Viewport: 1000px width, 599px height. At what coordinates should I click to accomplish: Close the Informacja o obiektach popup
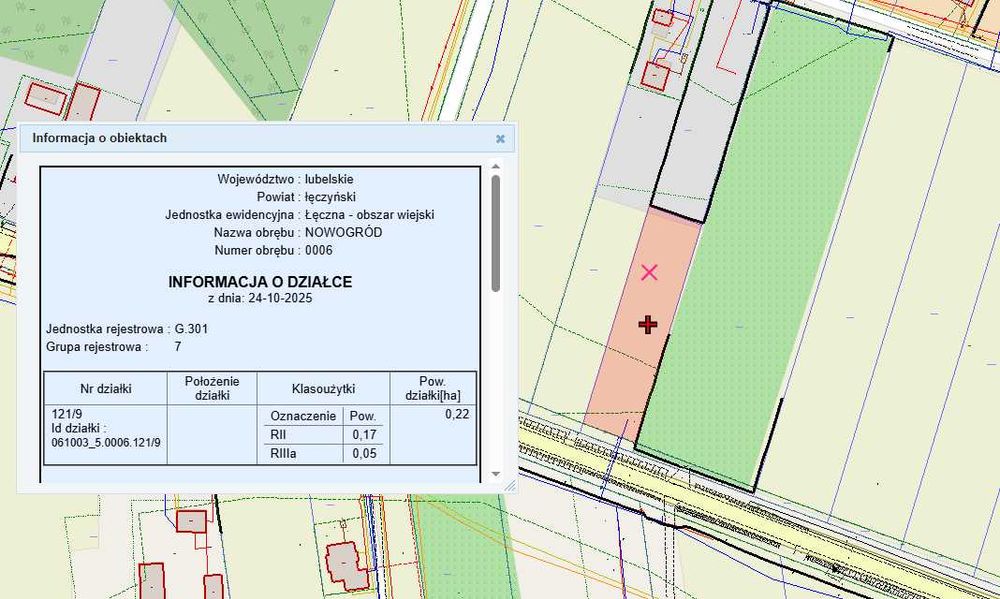tap(501, 138)
